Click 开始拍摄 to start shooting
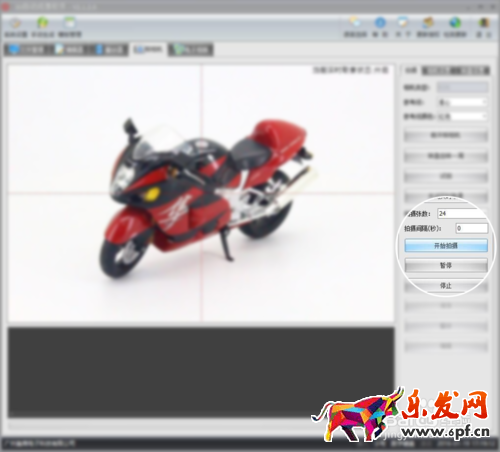This screenshot has height=452, width=500. [x=446, y=246]
